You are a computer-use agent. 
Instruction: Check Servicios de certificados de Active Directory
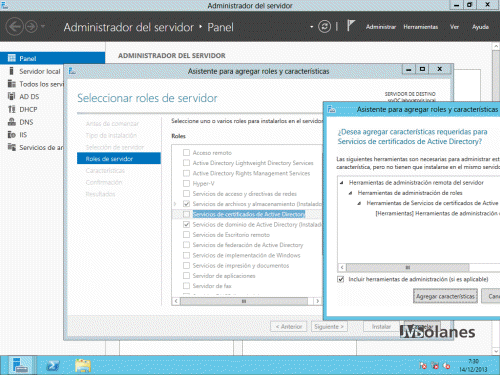(x=186, y=214)
